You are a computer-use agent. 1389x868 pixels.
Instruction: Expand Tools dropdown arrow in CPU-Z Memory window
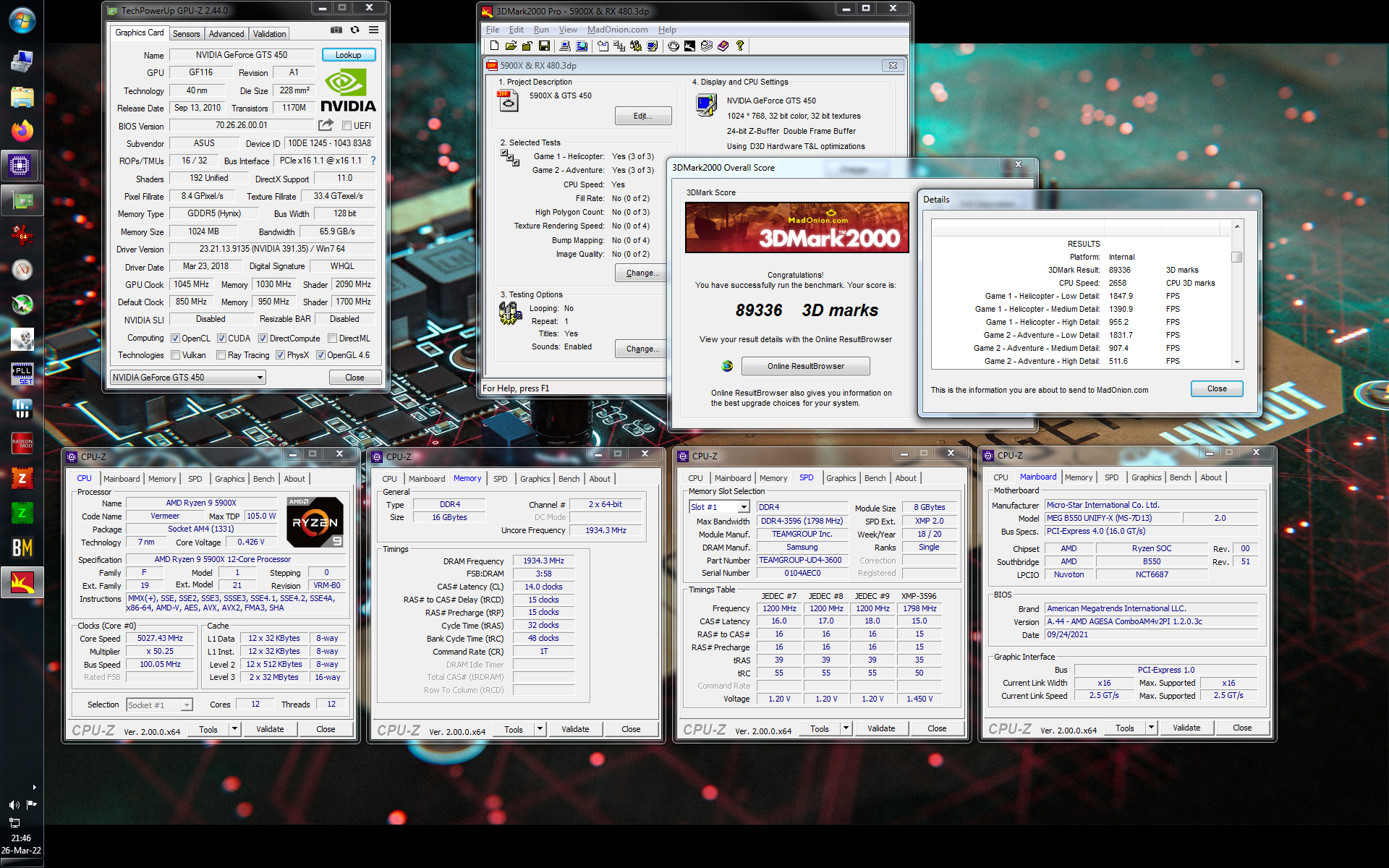point(540,729)
